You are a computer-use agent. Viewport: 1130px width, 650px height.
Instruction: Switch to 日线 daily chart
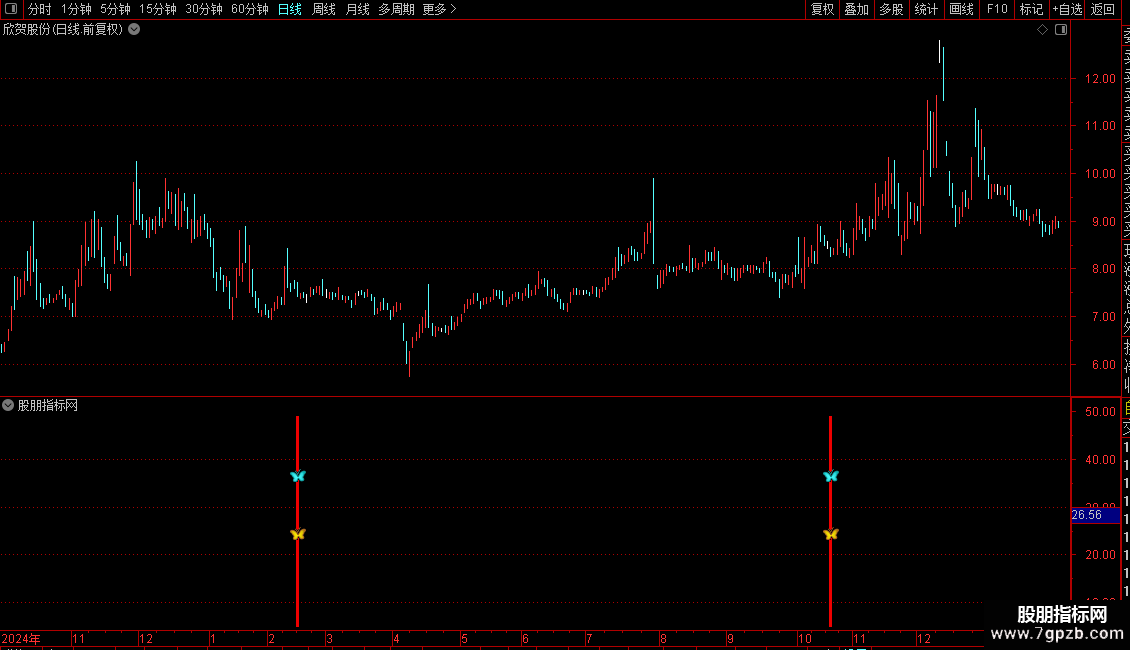coord(290,9)
